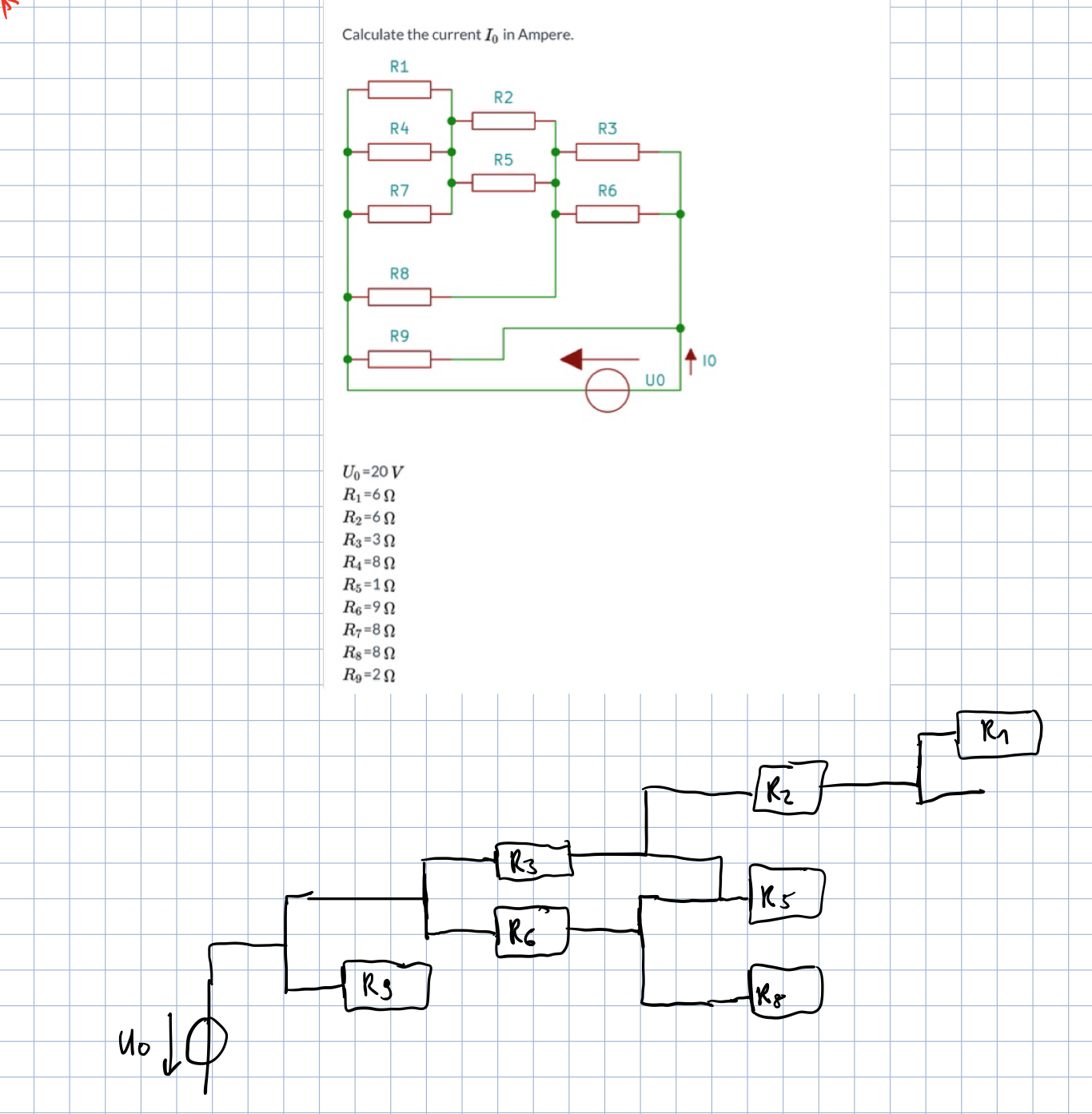Click the handwritten U0 label in the sketch
Screen dimensions: 1092x1114
134,1044
